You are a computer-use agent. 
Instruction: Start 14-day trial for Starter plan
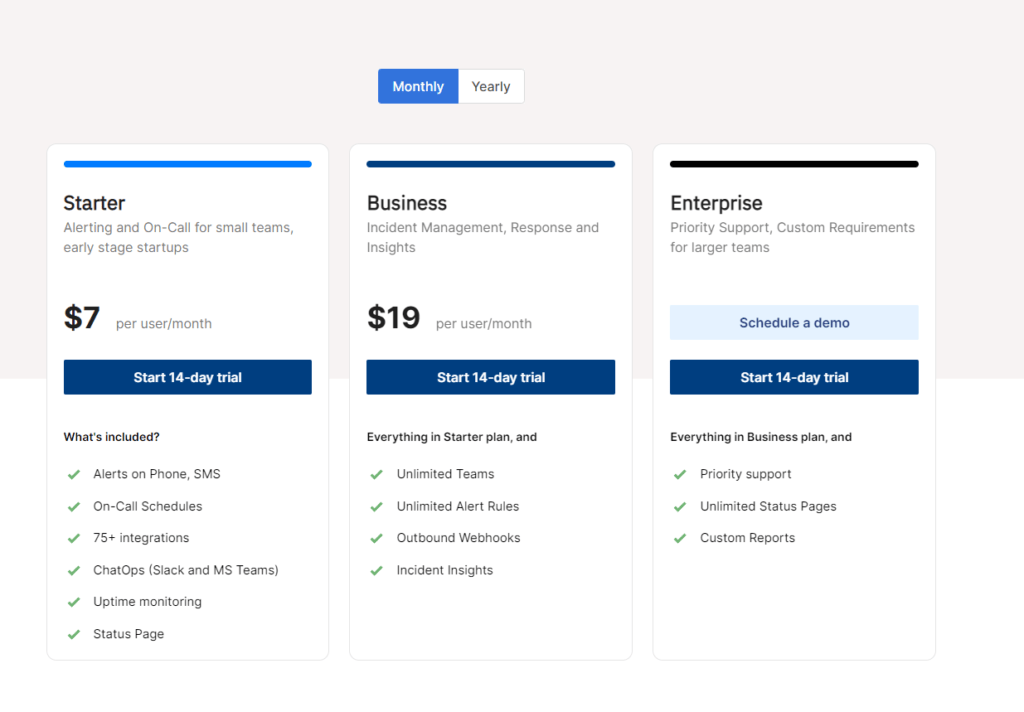pos(188,377)
